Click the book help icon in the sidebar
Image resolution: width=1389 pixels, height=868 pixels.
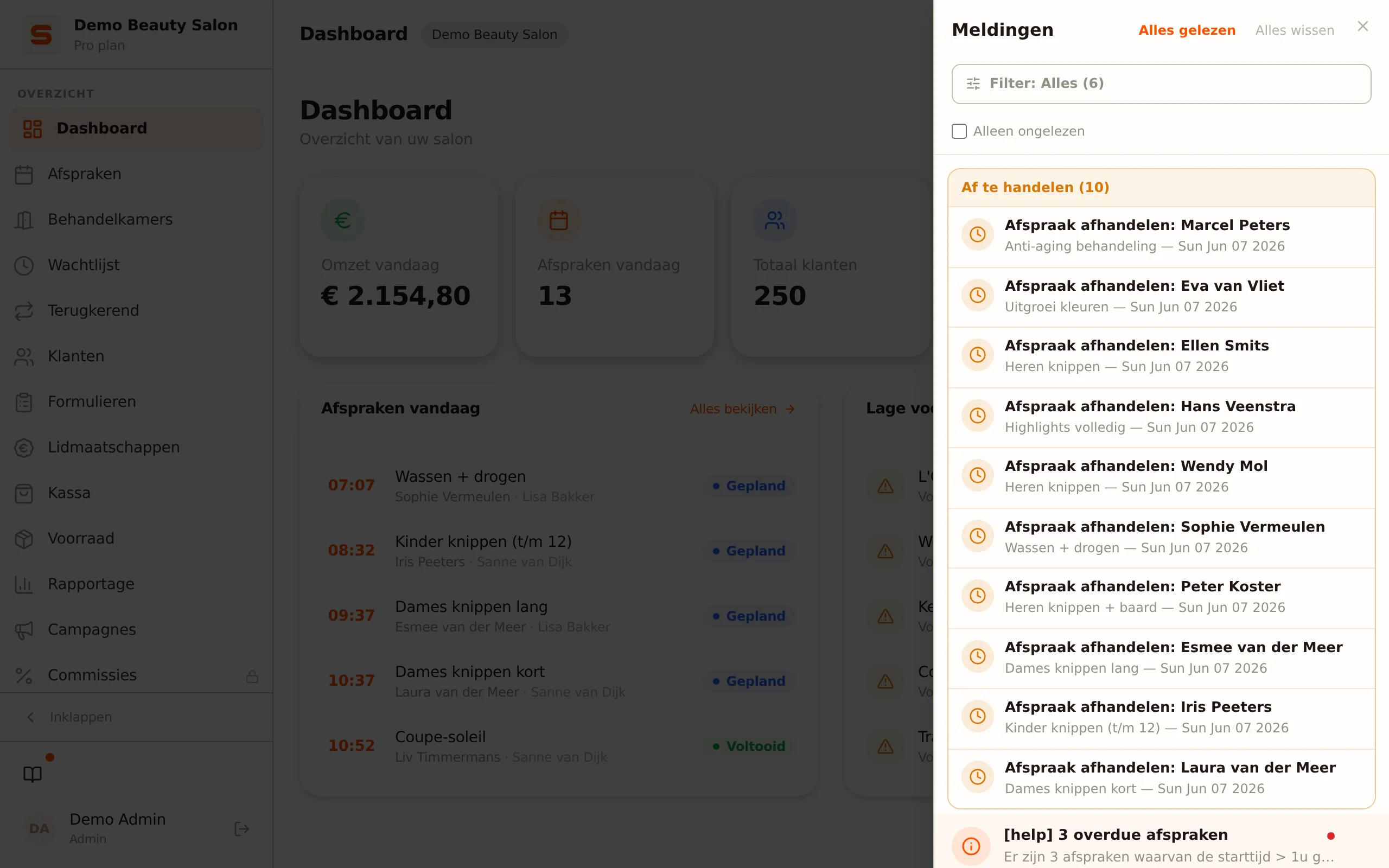[x=32, y=774]
